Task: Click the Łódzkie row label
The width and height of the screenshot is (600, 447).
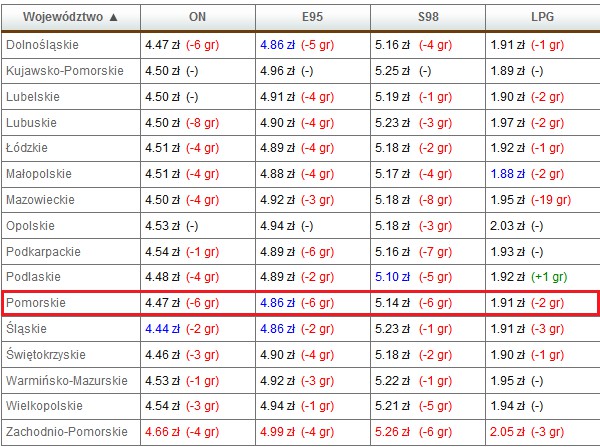Action: coord(28,148)
